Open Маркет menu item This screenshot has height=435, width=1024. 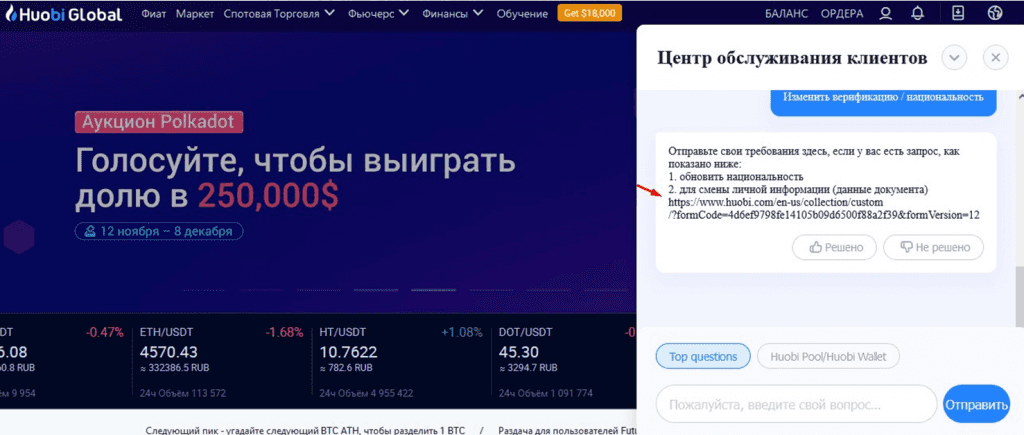[195, 13]
